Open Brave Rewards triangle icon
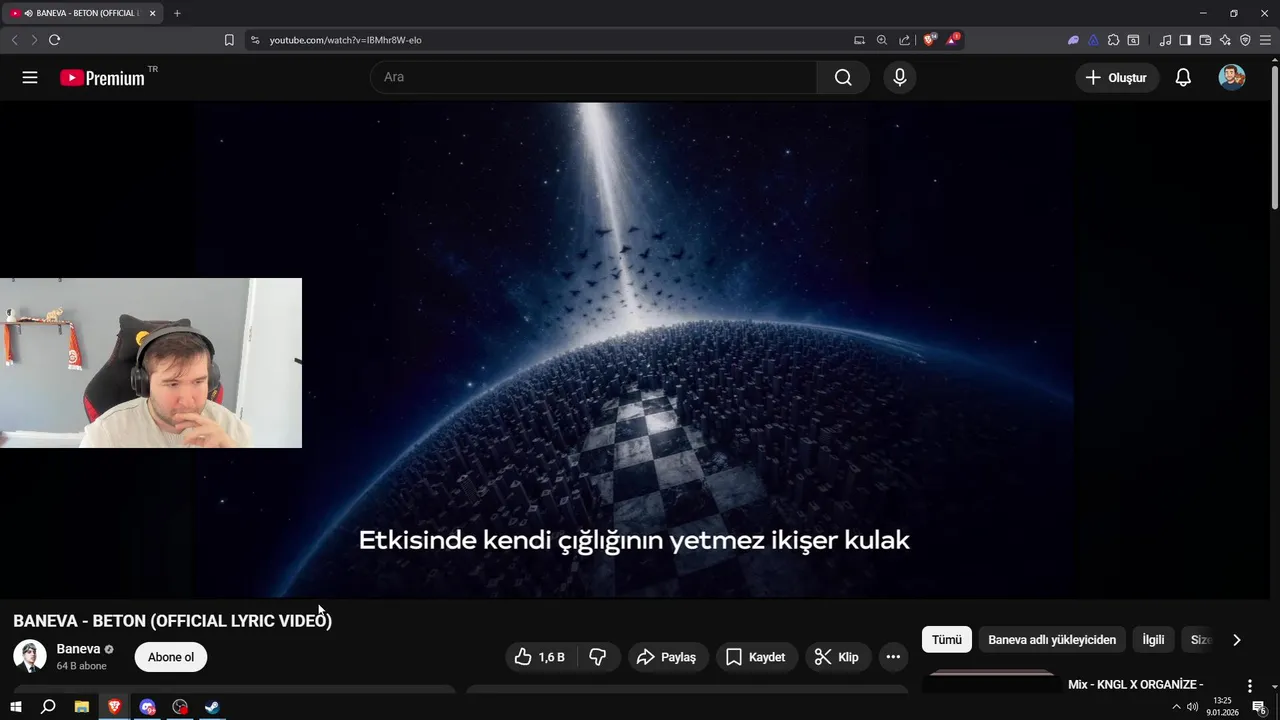Screen dimensions: 1280x720 (x=953, y=40)
